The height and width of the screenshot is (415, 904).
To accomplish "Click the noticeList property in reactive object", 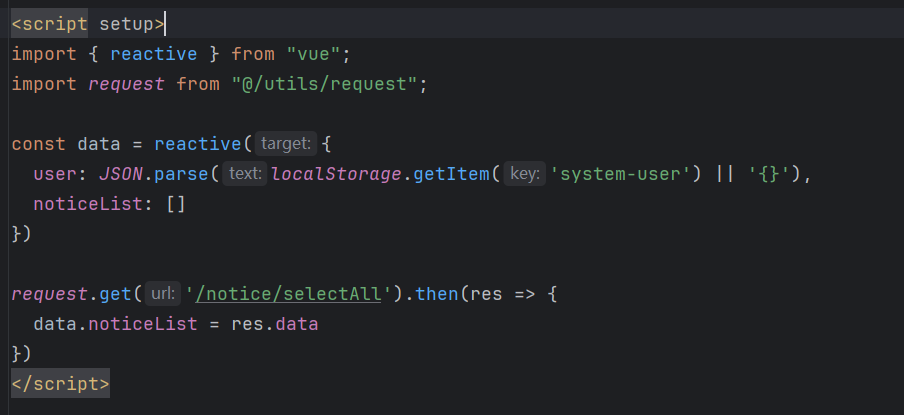I will pyautogui.click(x=88, y=204).
